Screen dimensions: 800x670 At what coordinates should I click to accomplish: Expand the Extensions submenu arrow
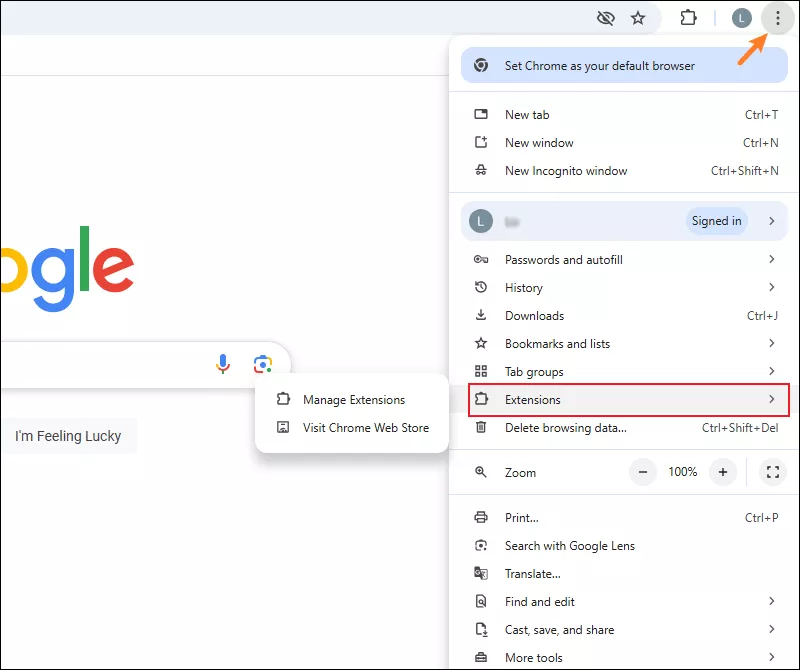click(x=771, y=399)
